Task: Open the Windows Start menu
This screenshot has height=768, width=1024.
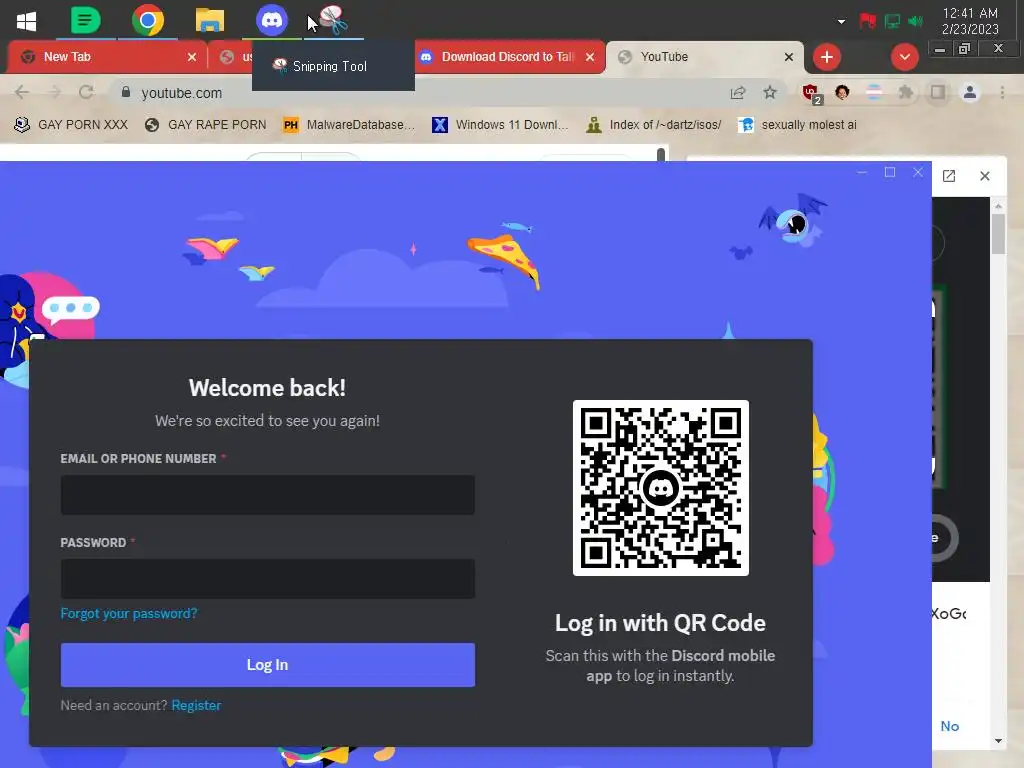Action: point(26,21)
